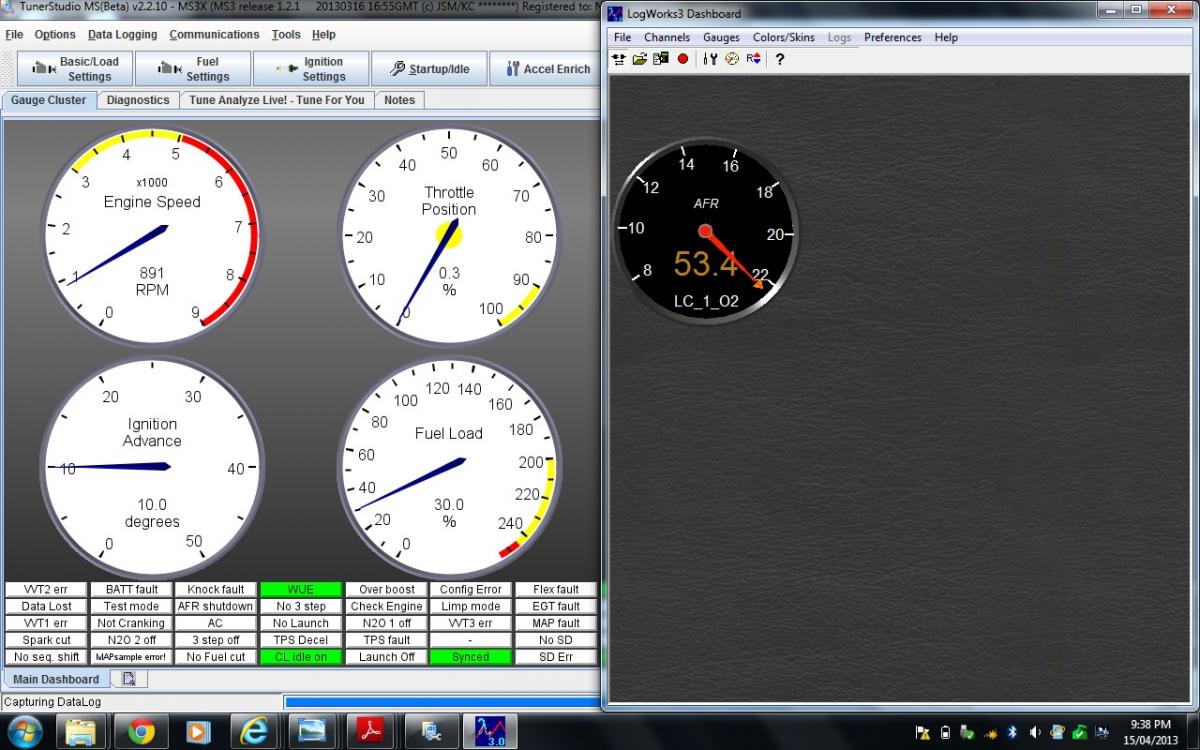
Task: Click the gauge dial icon in LogWorks toolbar
Action: tap(732, 59)
